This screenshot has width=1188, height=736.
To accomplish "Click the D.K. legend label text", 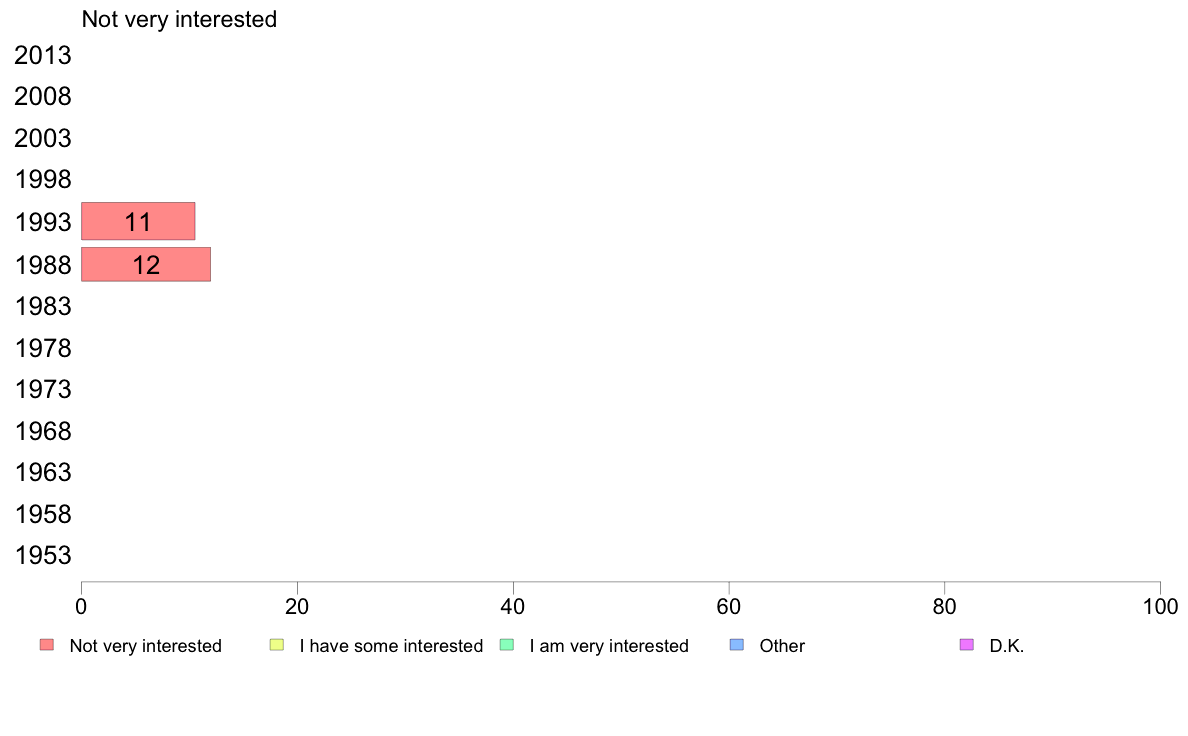I will pyautogui.click(x=1007, y=646).
